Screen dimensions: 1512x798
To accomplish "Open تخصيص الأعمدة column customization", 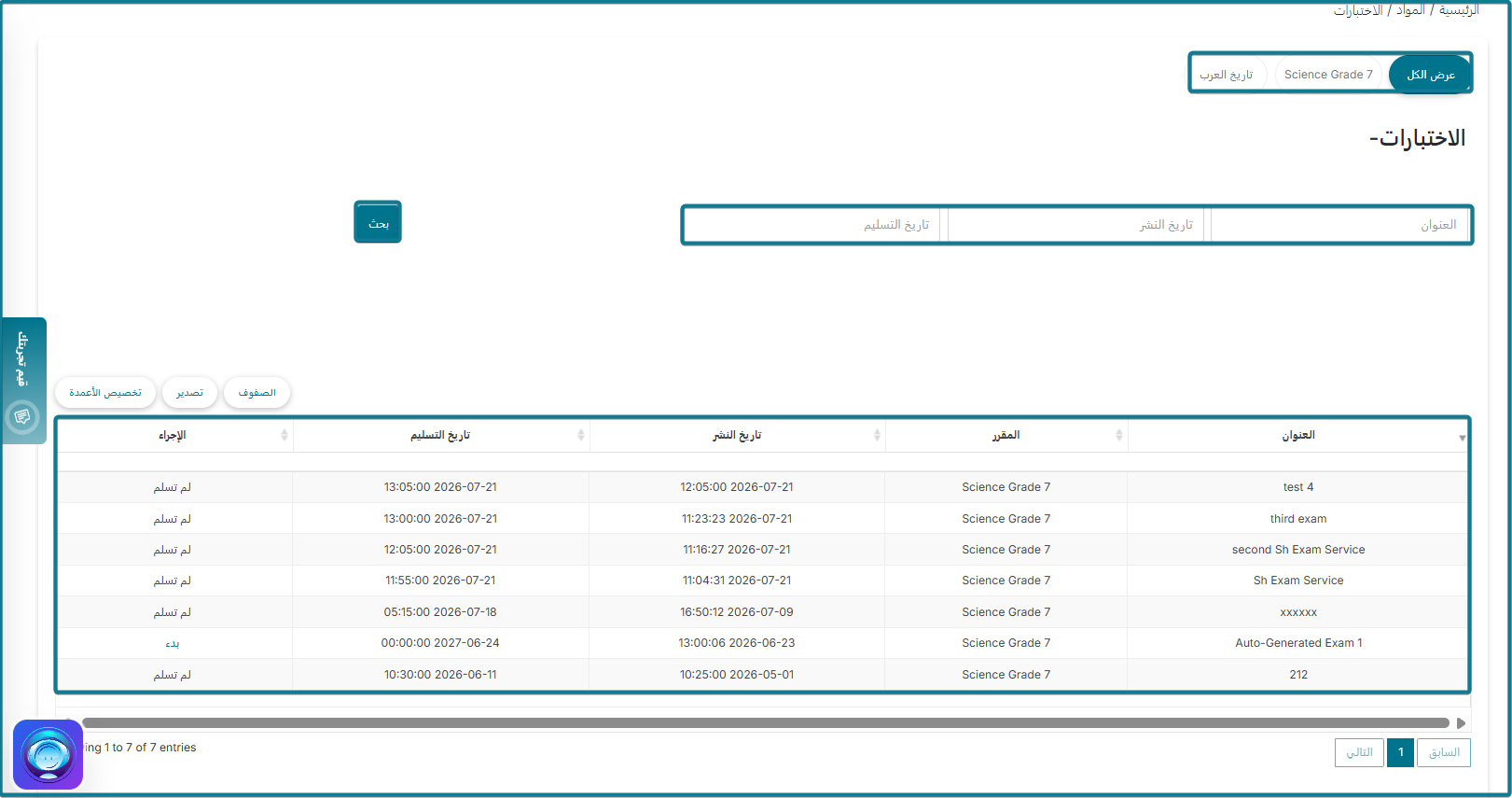I will [x=105, y=393].
